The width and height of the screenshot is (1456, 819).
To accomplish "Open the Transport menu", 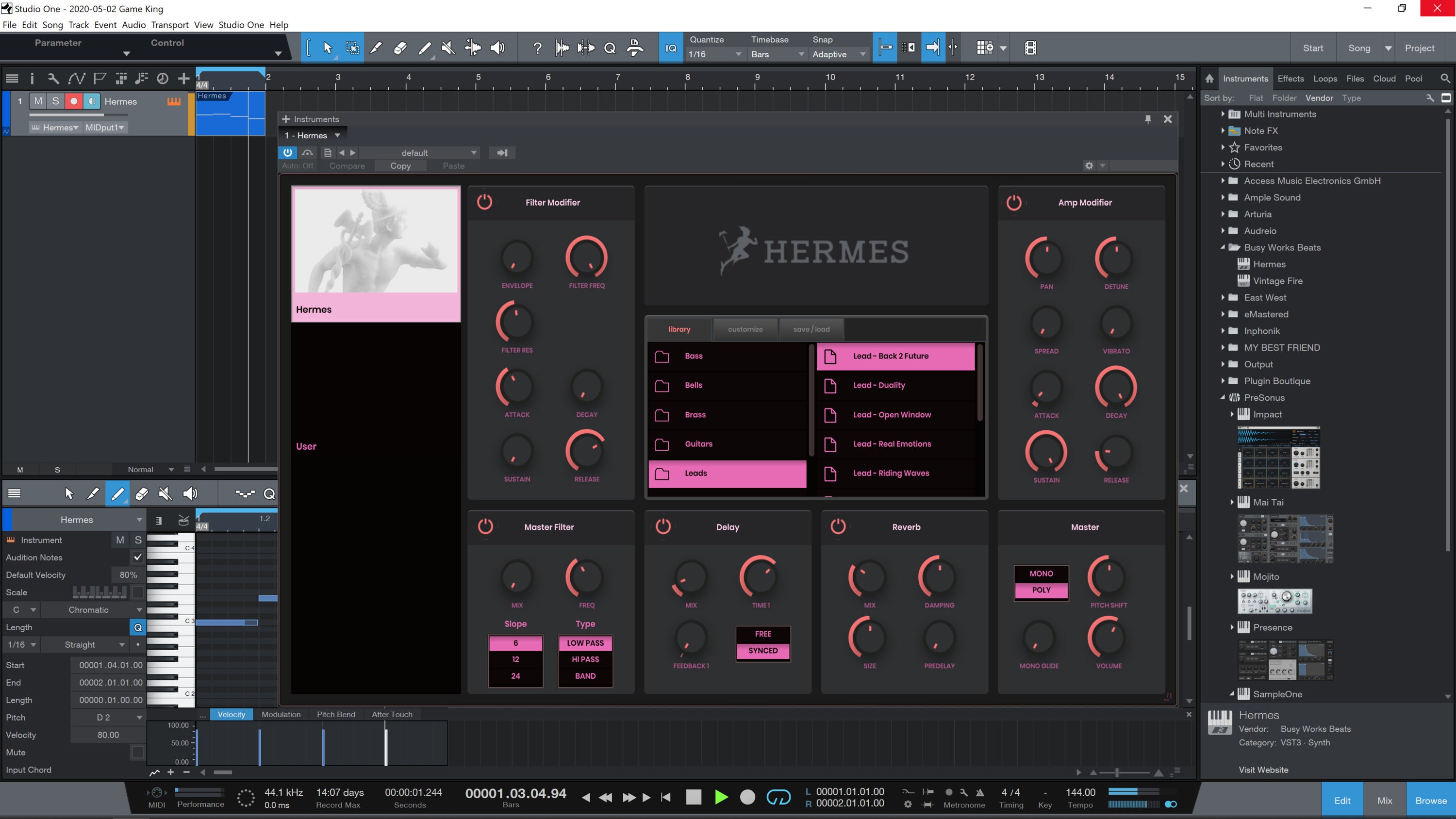I will pos(169,25).
